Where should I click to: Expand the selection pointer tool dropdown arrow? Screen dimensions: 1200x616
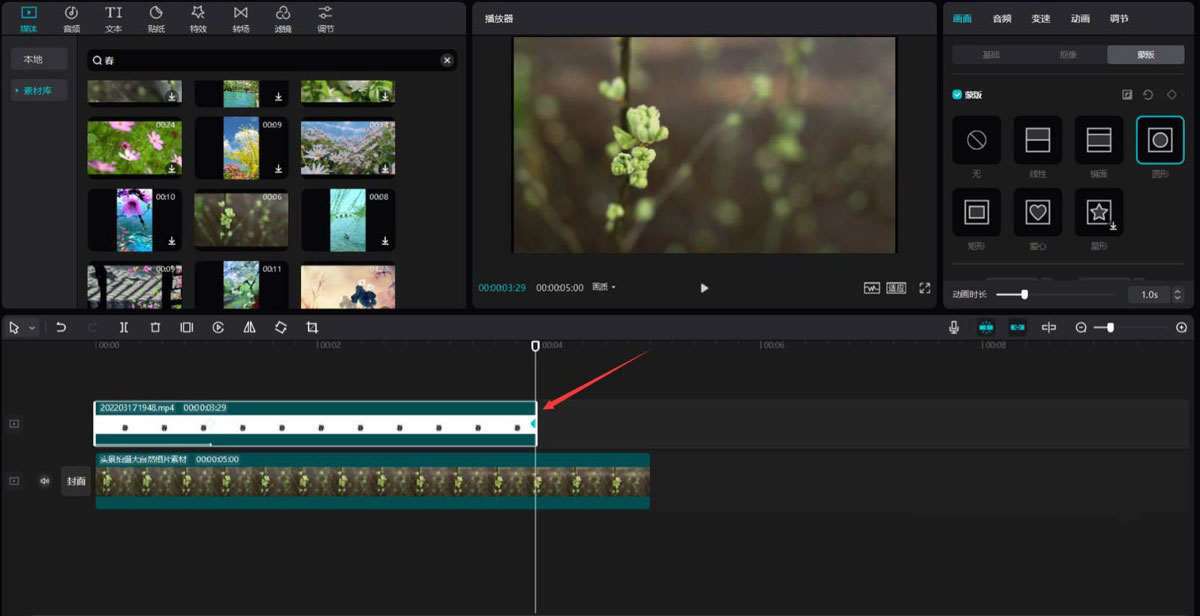pyautogui.click(x=33, y=328)
